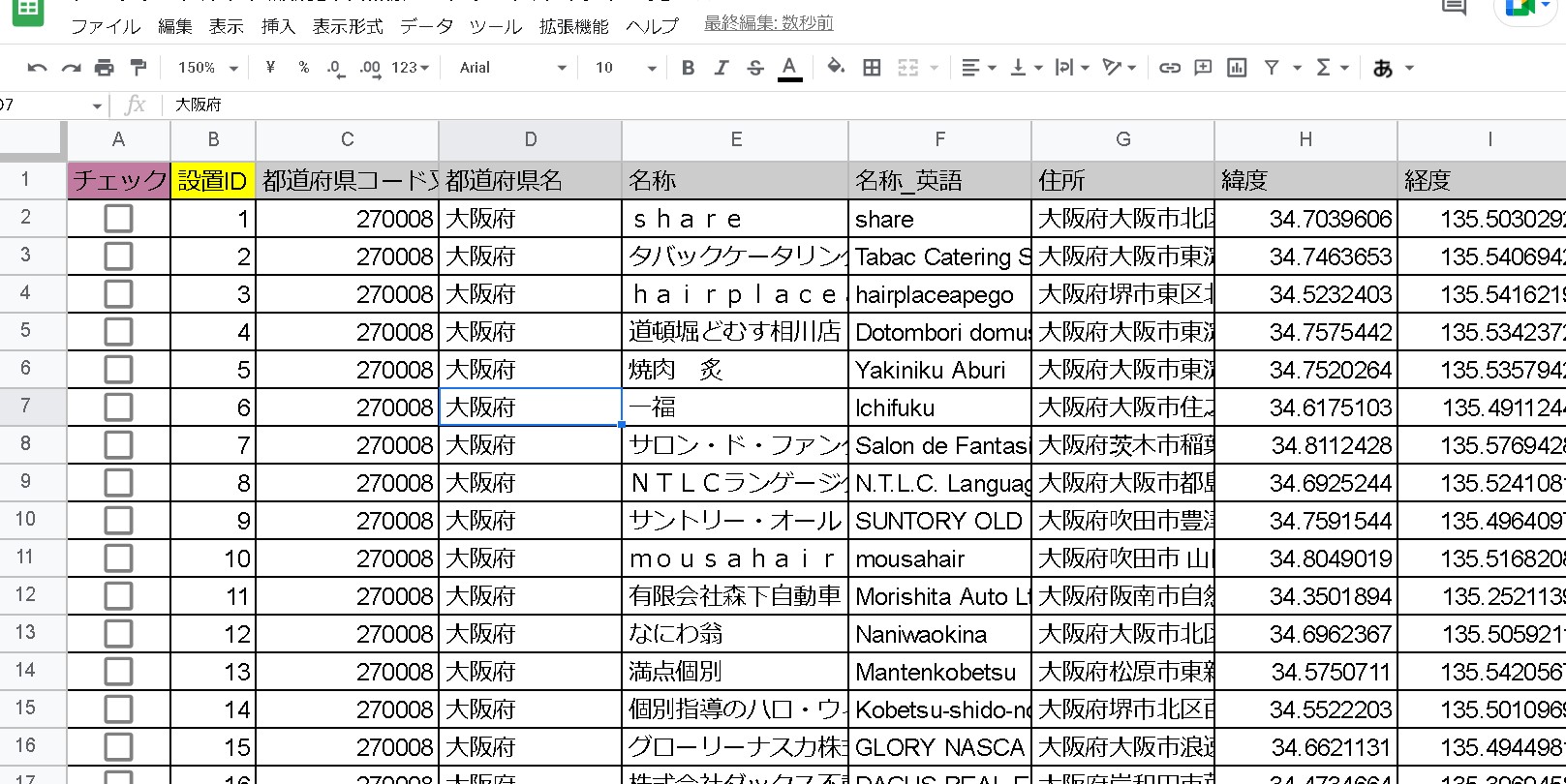Check the checkbox for Yakiniku Aburi row
The height and width of the screenshot is (784, 1566).
coord(118,370)
